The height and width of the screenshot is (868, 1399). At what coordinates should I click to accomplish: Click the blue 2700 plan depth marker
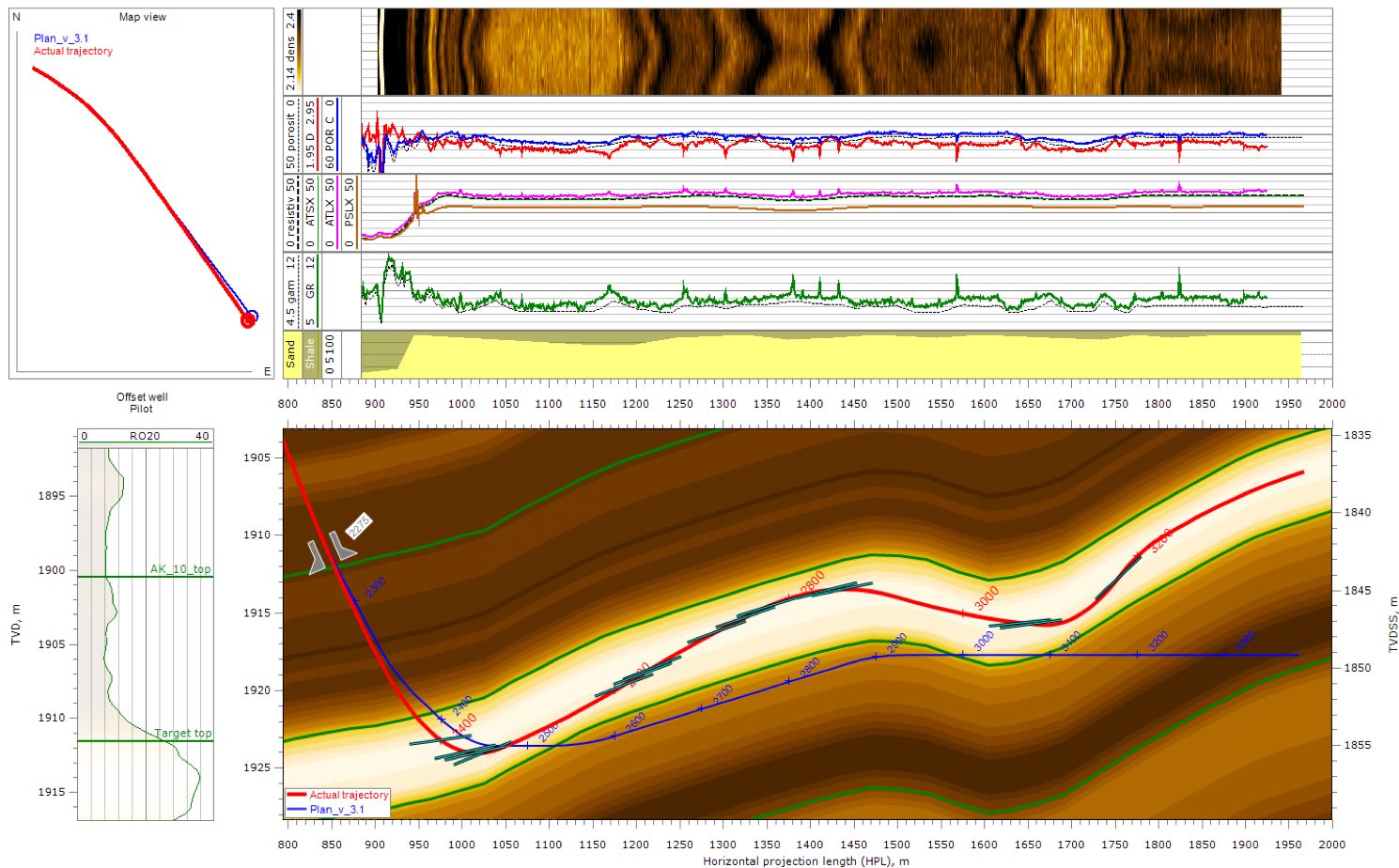pyautogui.click(x=723, y=695)
